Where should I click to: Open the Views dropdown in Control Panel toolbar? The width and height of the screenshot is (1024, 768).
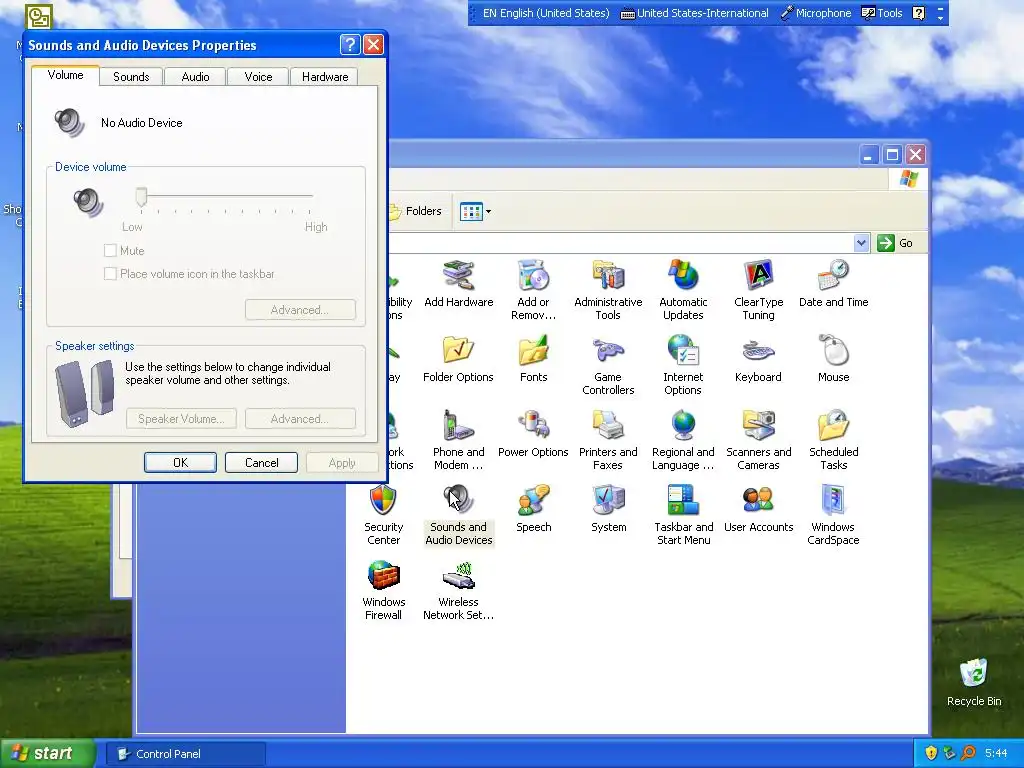coord(475,212)
